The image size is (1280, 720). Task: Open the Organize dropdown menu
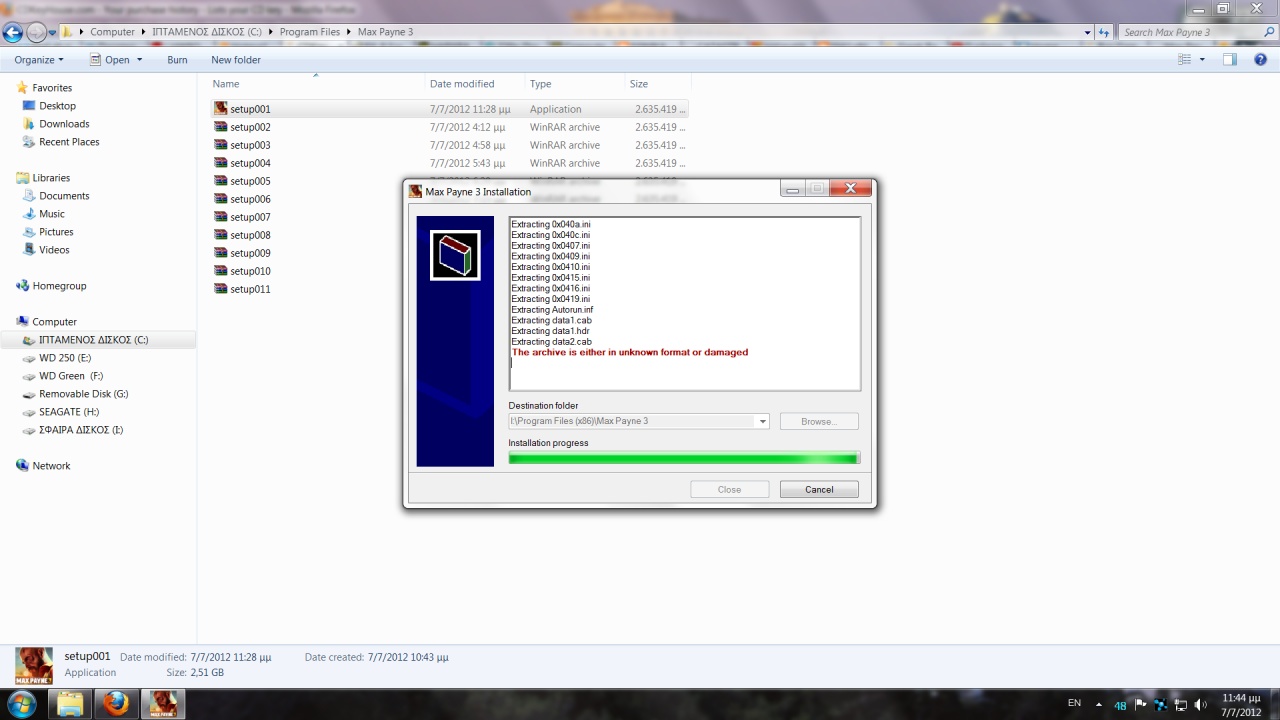pos(39,60)
